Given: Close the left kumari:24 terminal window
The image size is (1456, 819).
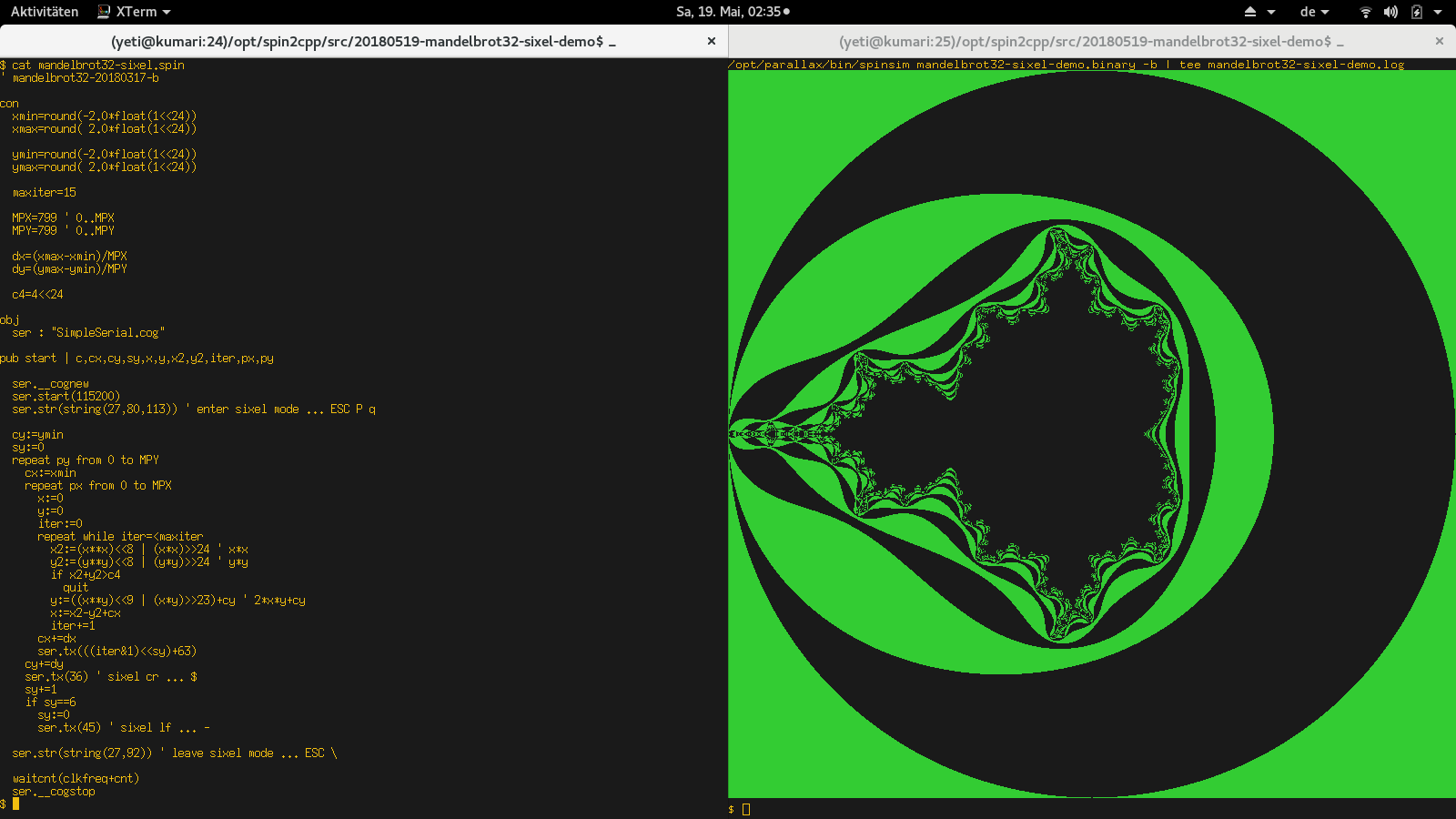Looking at the screenshot, I should pyautogui.click(x=712, y=41).
